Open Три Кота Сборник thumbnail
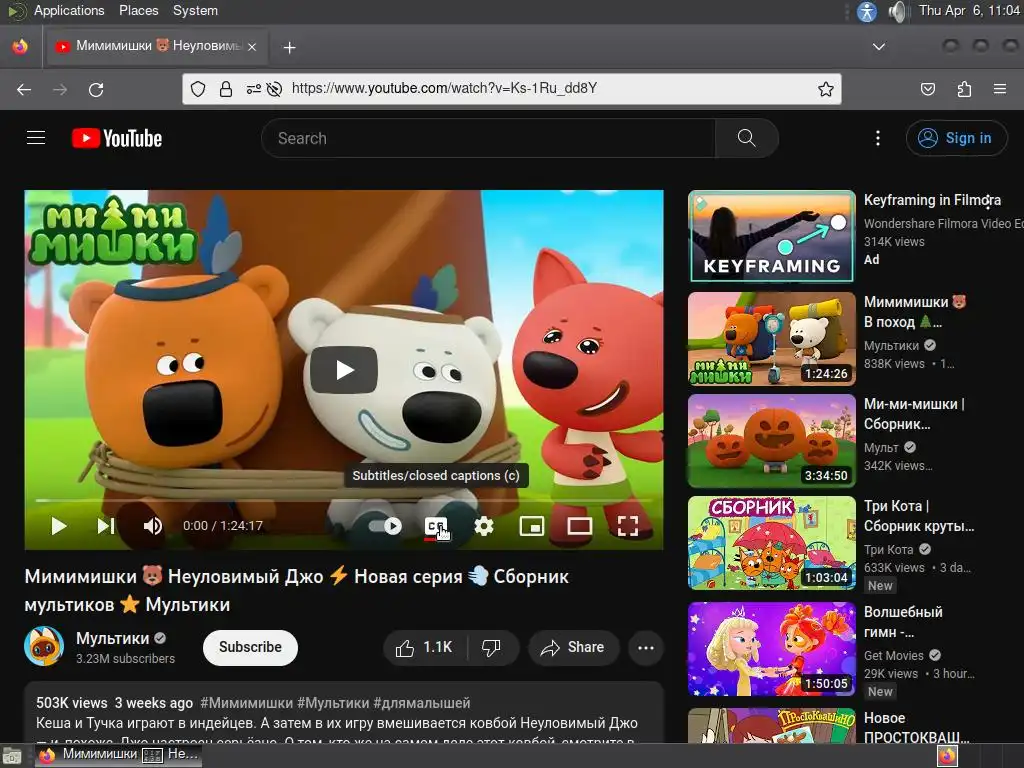Viewport: 1024px width, 768px height. pos(771,542)
